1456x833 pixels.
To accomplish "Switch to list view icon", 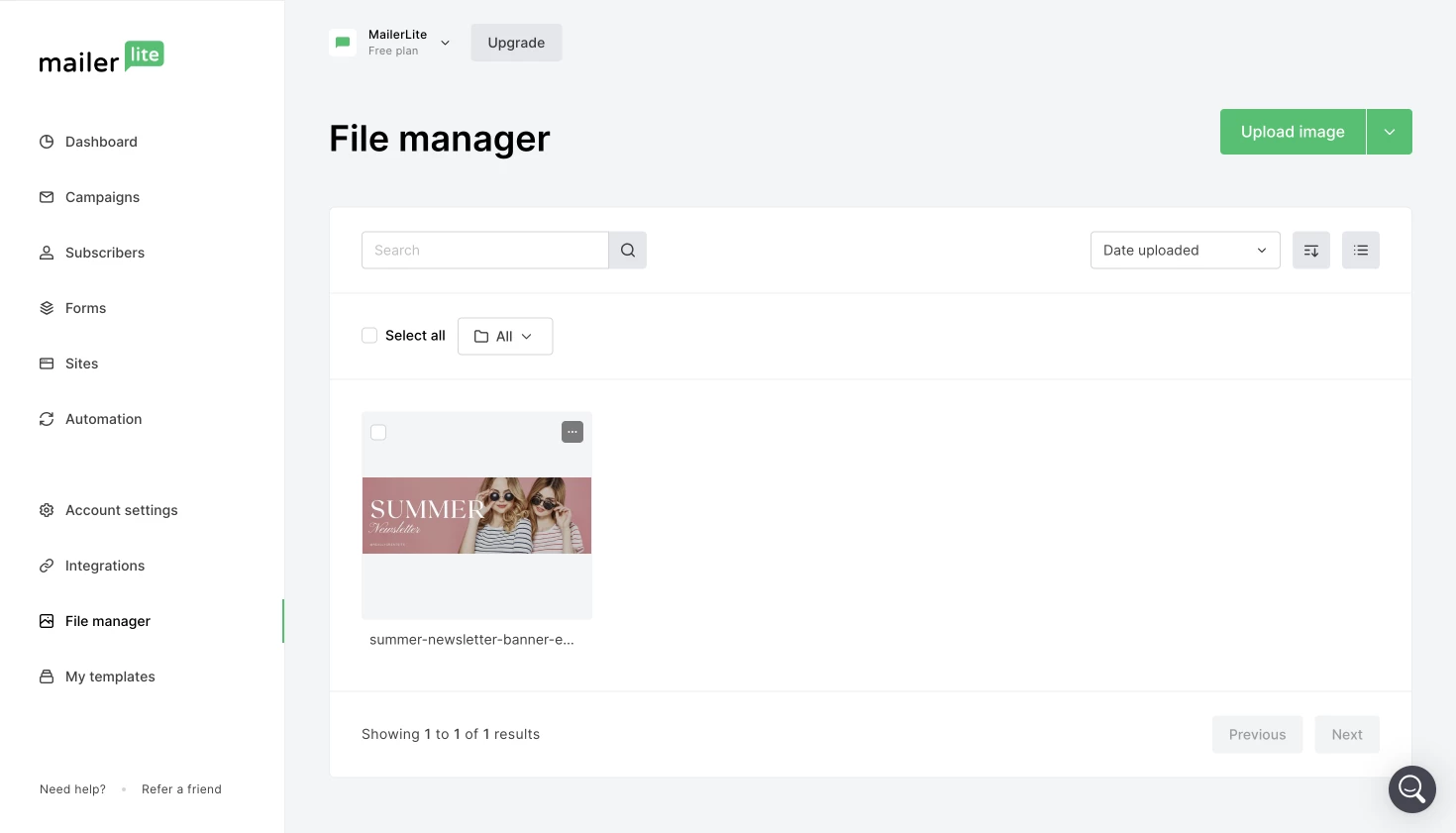I will pyautogui.click(x=1360, y=251).
